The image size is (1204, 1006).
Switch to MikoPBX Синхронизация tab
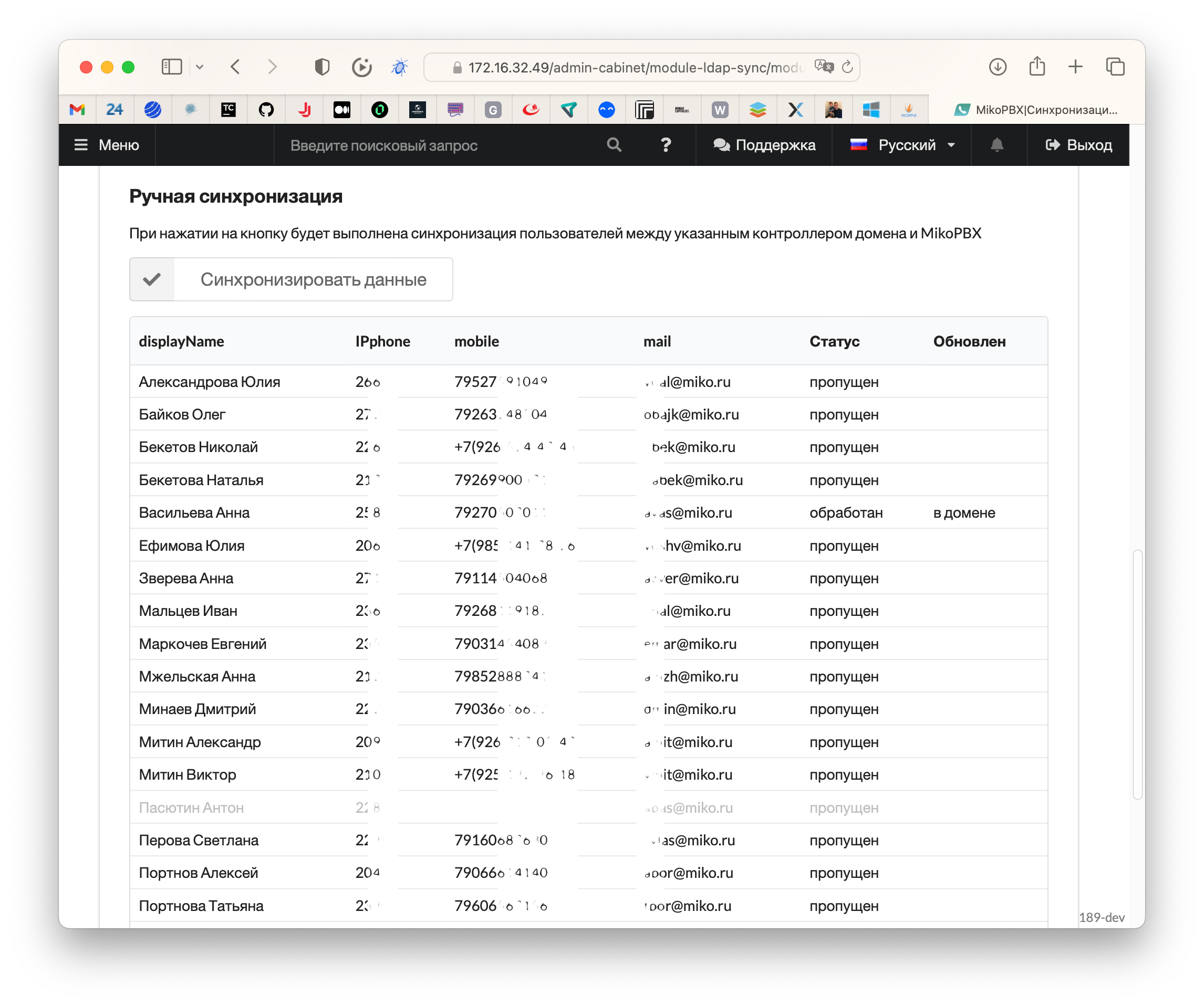pyautogui.click(x=1035, y=110)
